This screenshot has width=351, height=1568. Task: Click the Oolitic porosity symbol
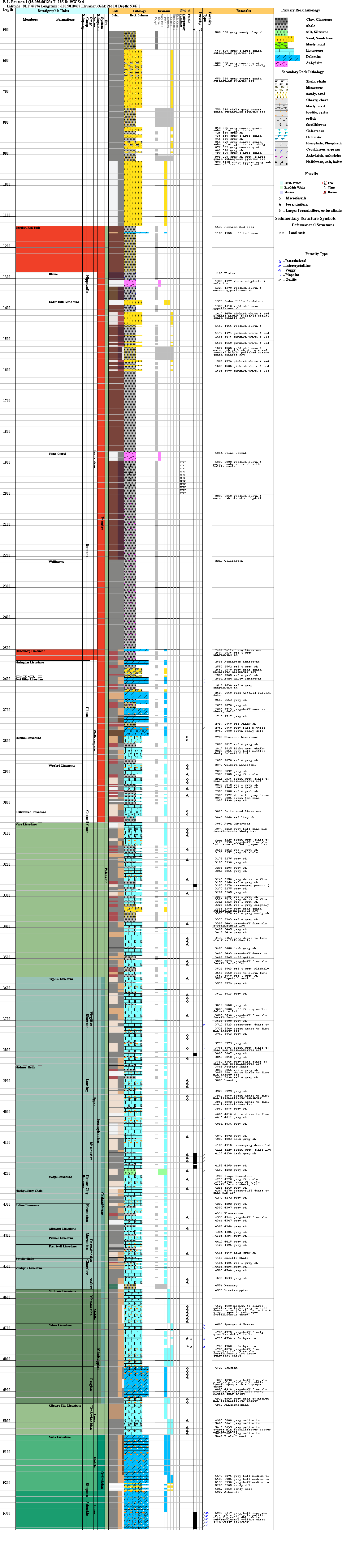coord(280,279)
